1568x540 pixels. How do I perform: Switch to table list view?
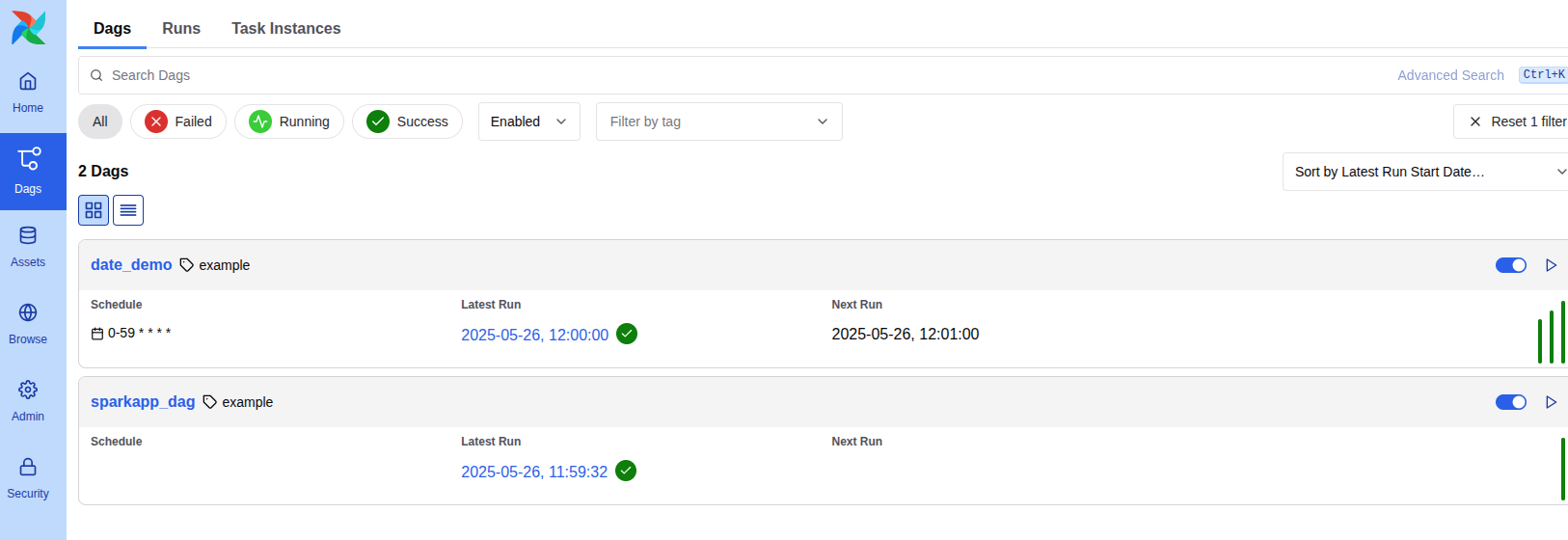point(128,210)
